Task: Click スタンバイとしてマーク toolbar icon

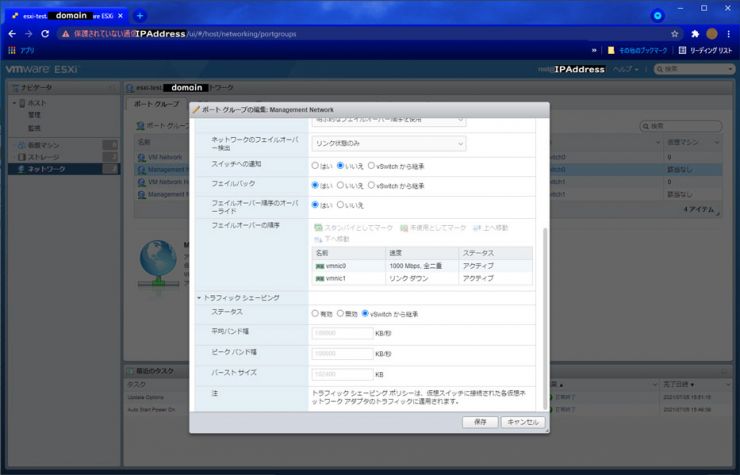Action: click(x=319, y=228)
